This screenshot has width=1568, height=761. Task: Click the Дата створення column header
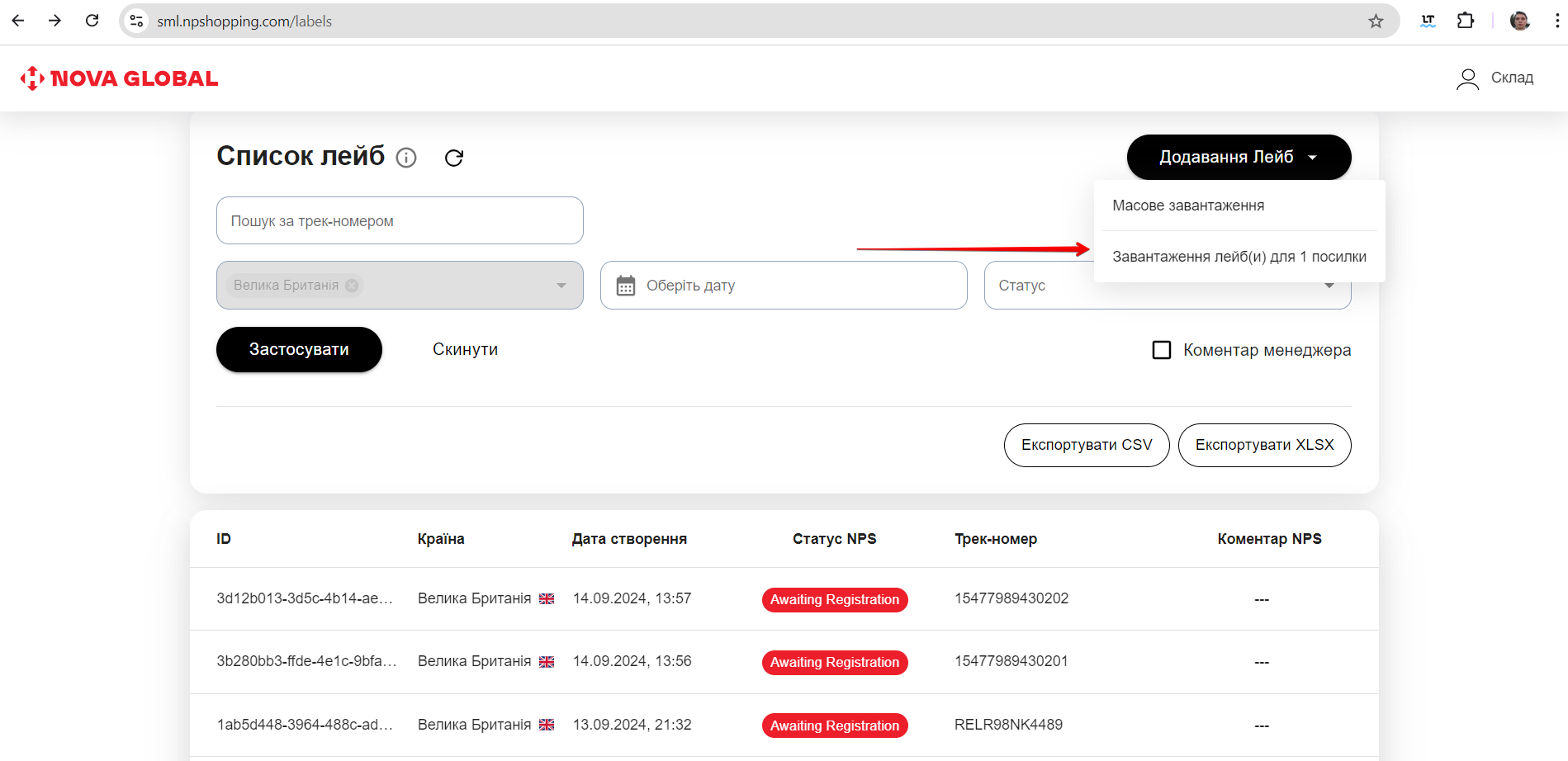pos(629,539)
